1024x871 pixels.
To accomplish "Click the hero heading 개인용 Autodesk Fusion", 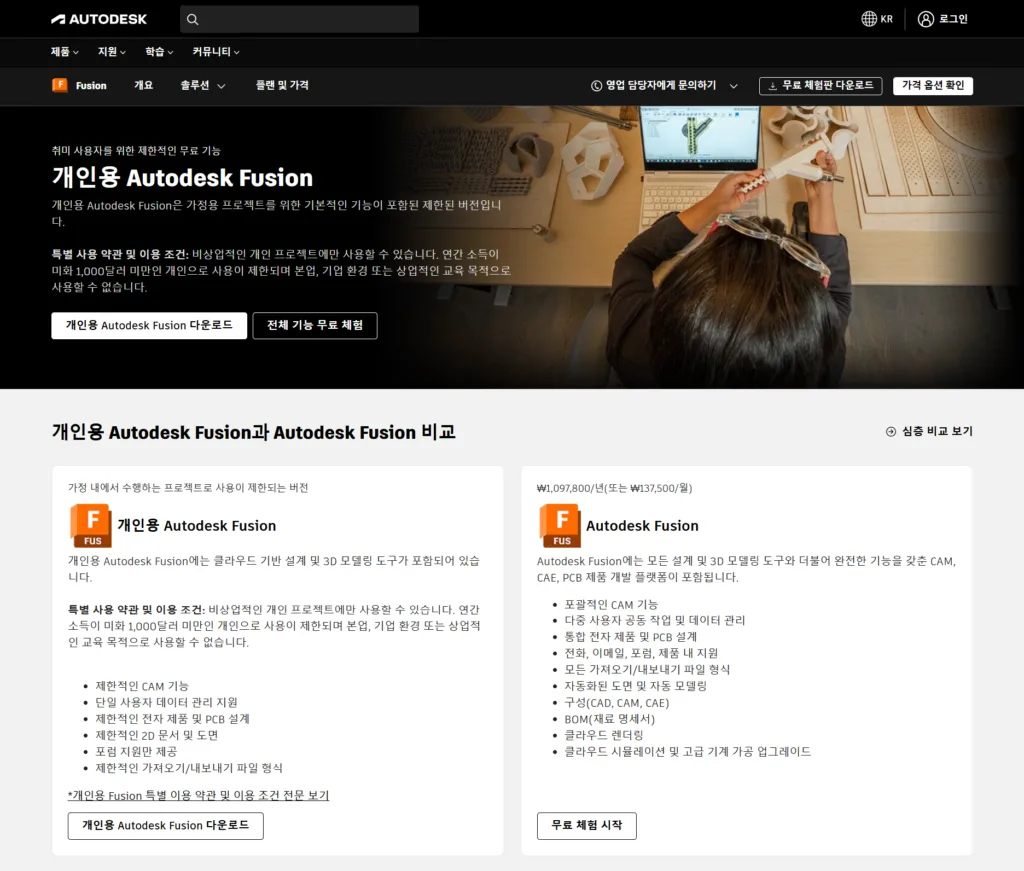I will pos(182,178).
